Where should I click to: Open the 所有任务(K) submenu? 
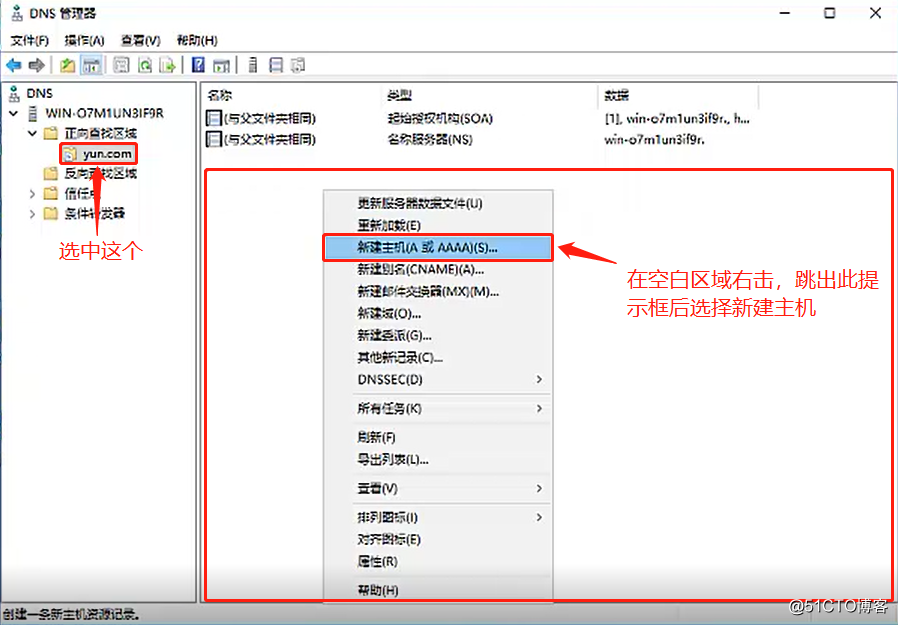pyautogui.click(x=438, y=408)
